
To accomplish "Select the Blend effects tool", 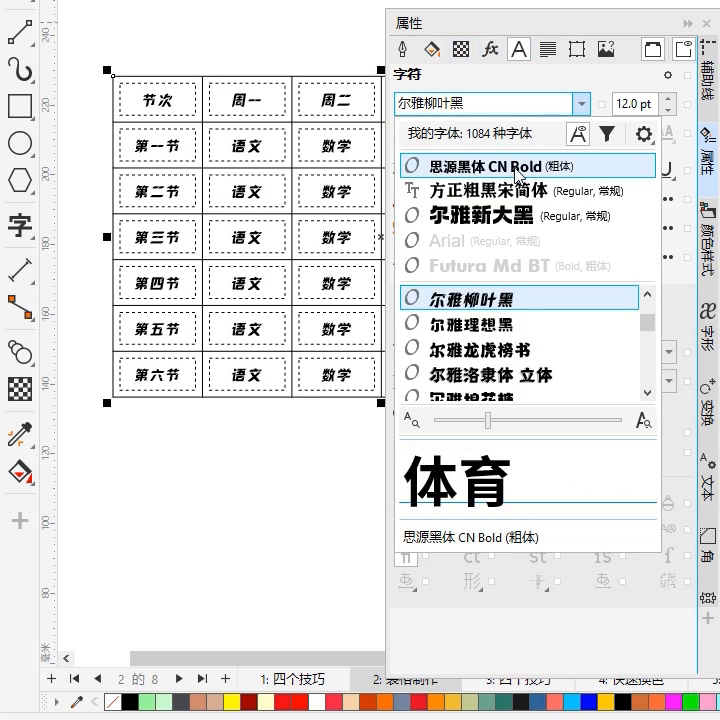I will (20, 353).
